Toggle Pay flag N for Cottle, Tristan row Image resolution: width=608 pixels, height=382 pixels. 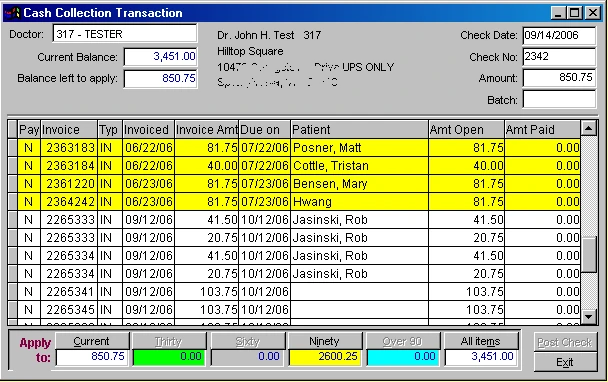tap(29, 166)
